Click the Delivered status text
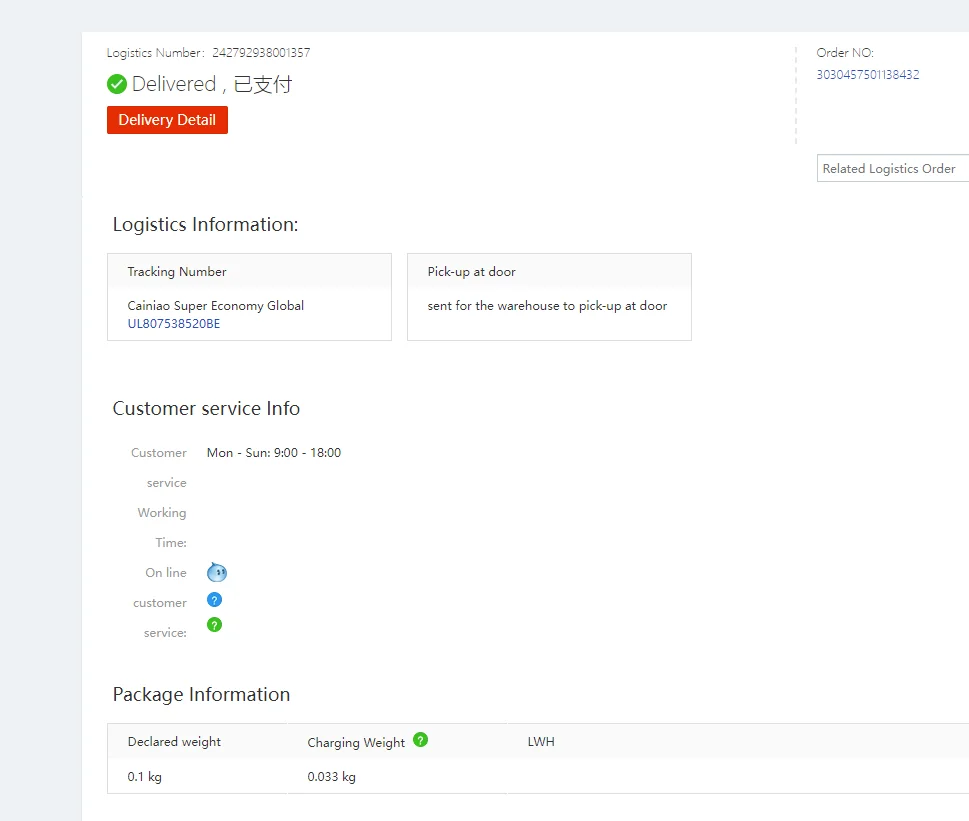Image resolution: width=969 pixels, height=821 pixels. [174, 85]
